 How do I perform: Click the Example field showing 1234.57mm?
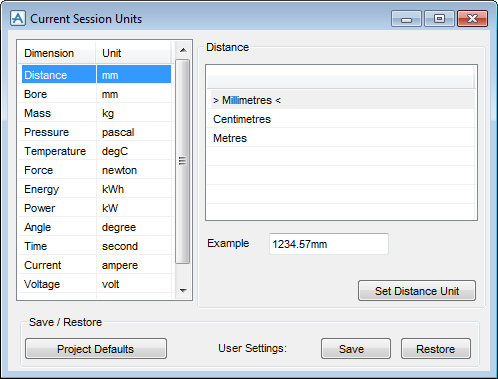pyautogui.click(x=329, y=244)
